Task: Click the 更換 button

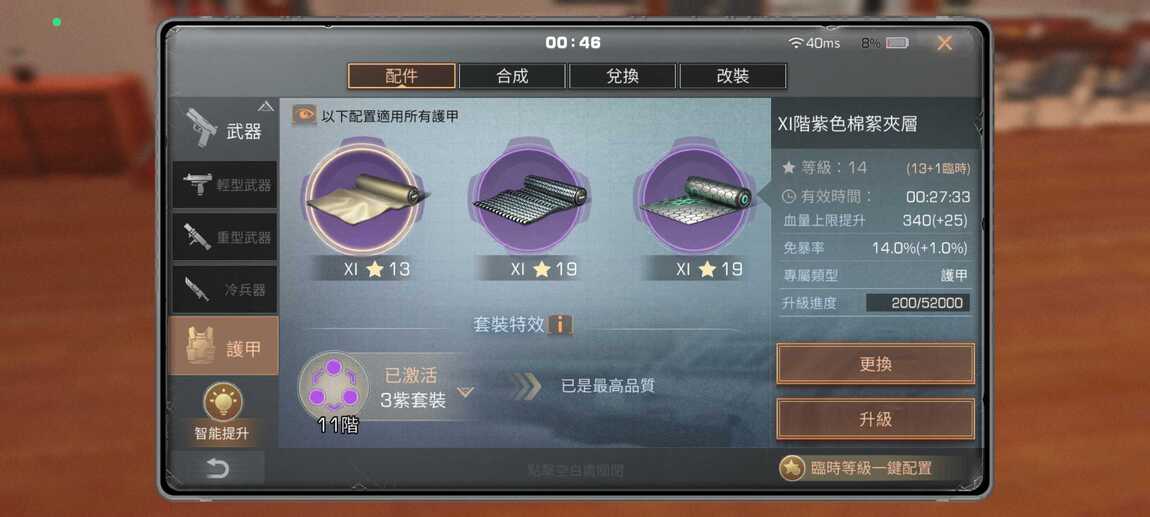Action: 875,364
